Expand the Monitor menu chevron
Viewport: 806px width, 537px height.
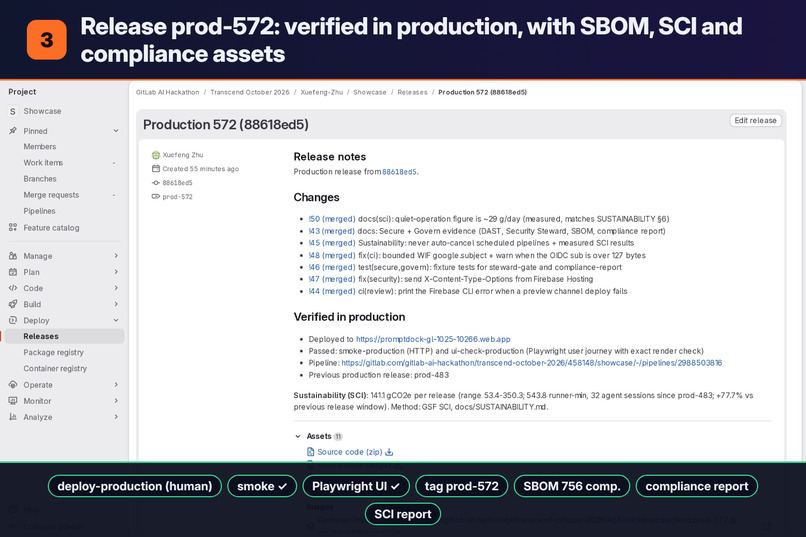click(116, 400)
